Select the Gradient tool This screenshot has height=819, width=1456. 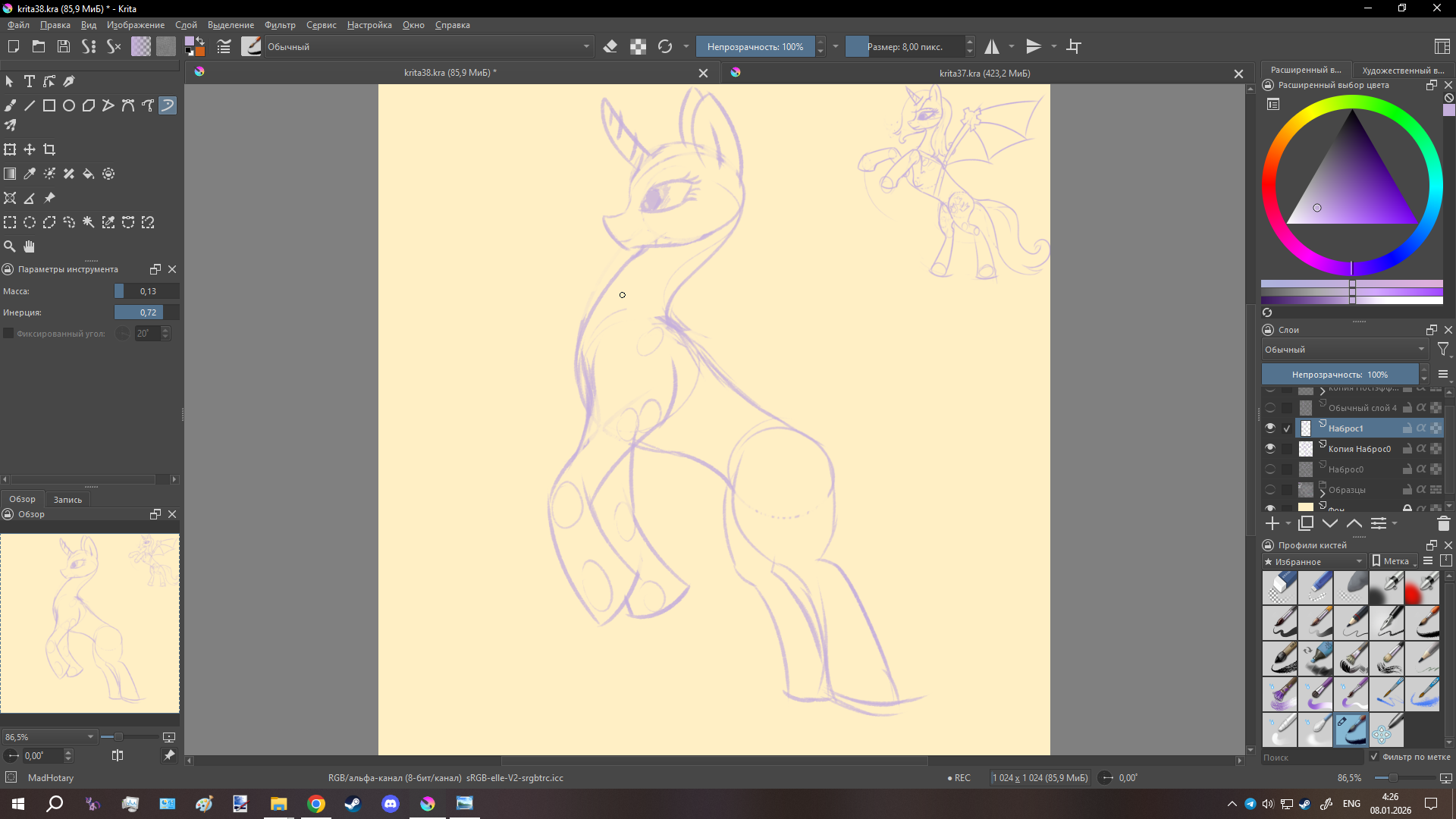pos(10,174)
